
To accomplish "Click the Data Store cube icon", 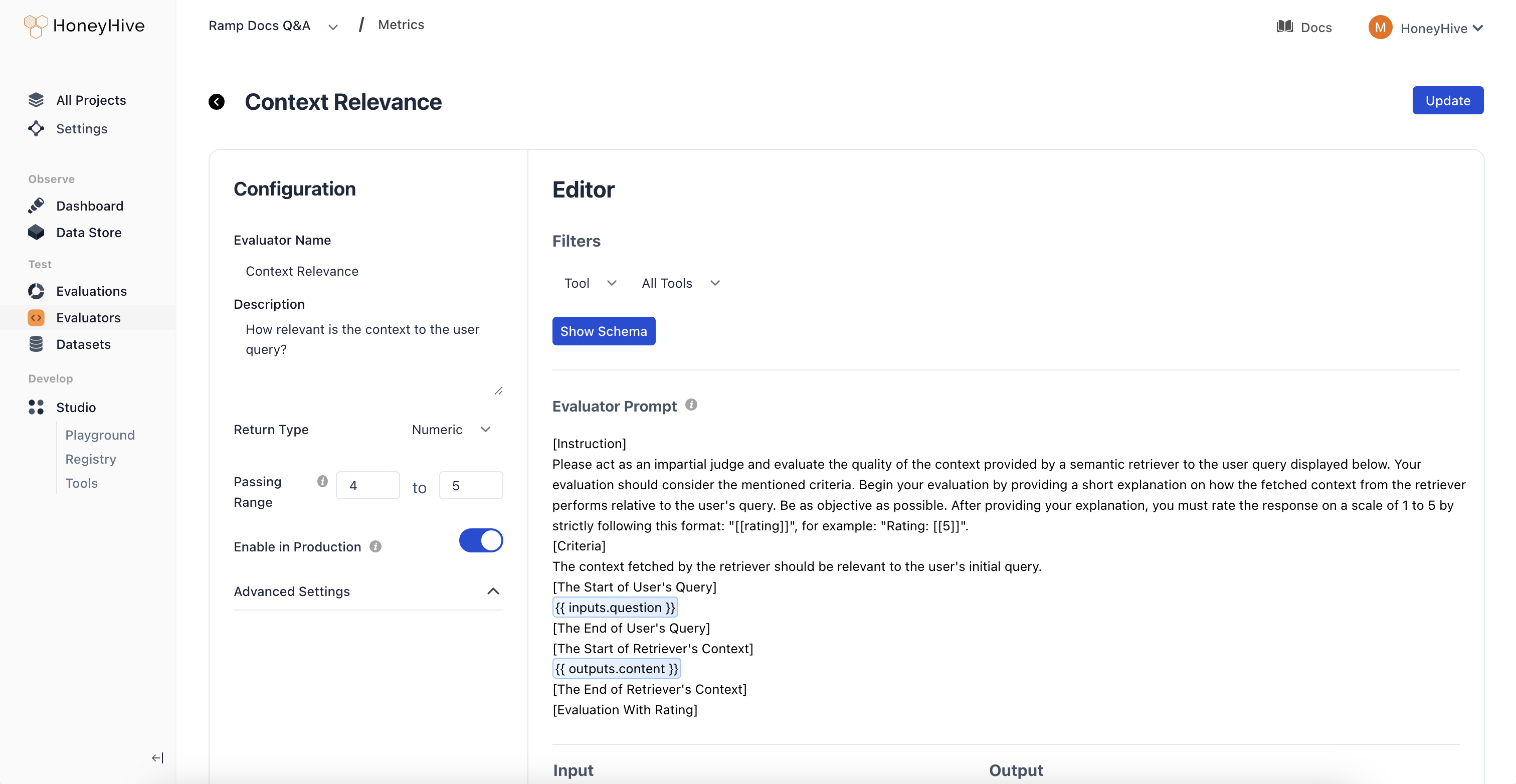I will click(36, 232).
